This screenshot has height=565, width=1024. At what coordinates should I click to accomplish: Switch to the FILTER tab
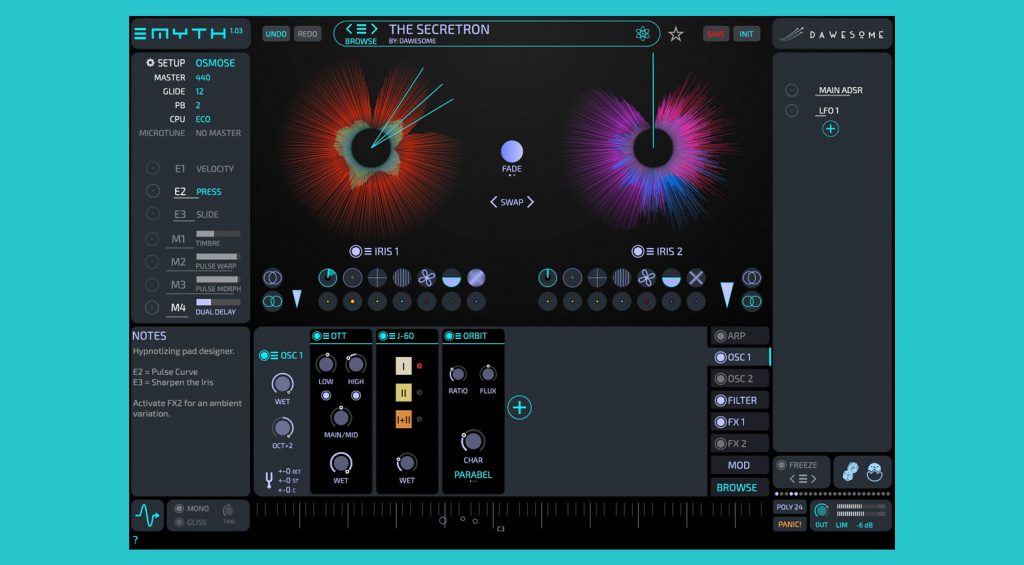click(x=741, y=400)
